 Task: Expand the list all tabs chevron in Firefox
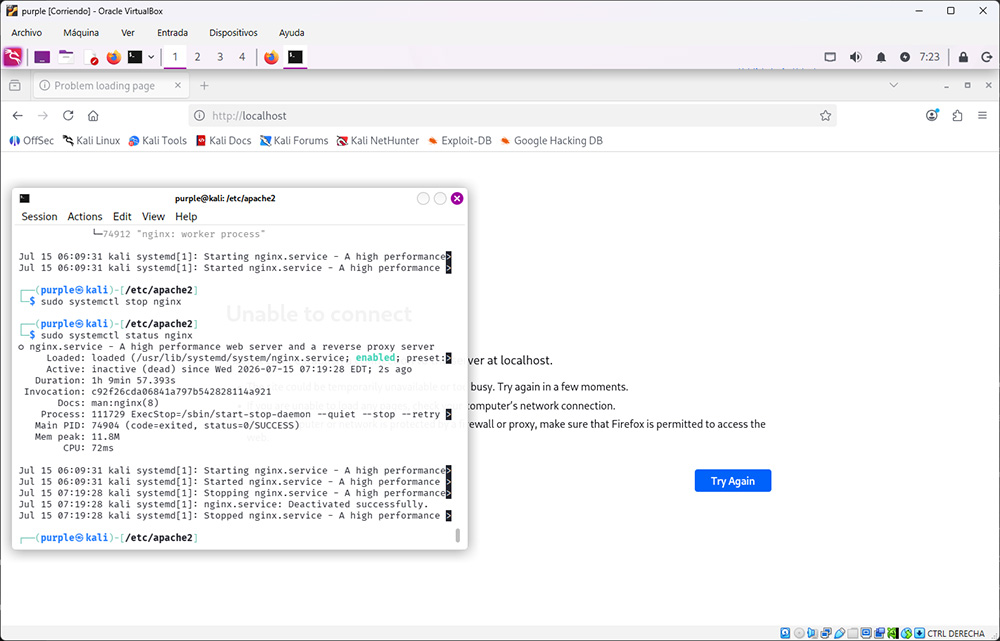[893, 85]
